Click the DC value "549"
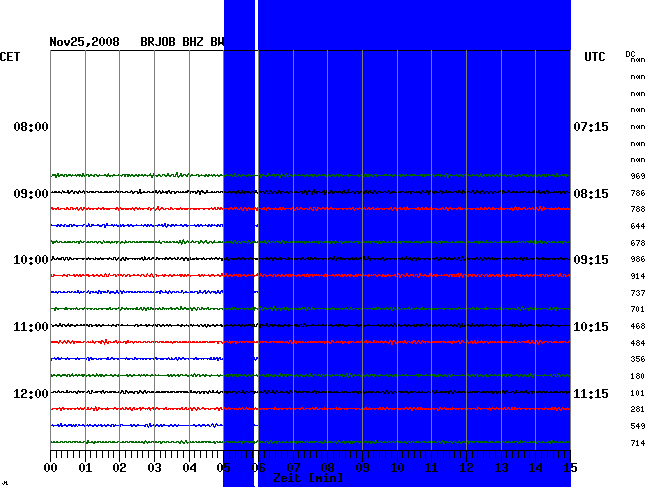 click(x=638, y=426)
